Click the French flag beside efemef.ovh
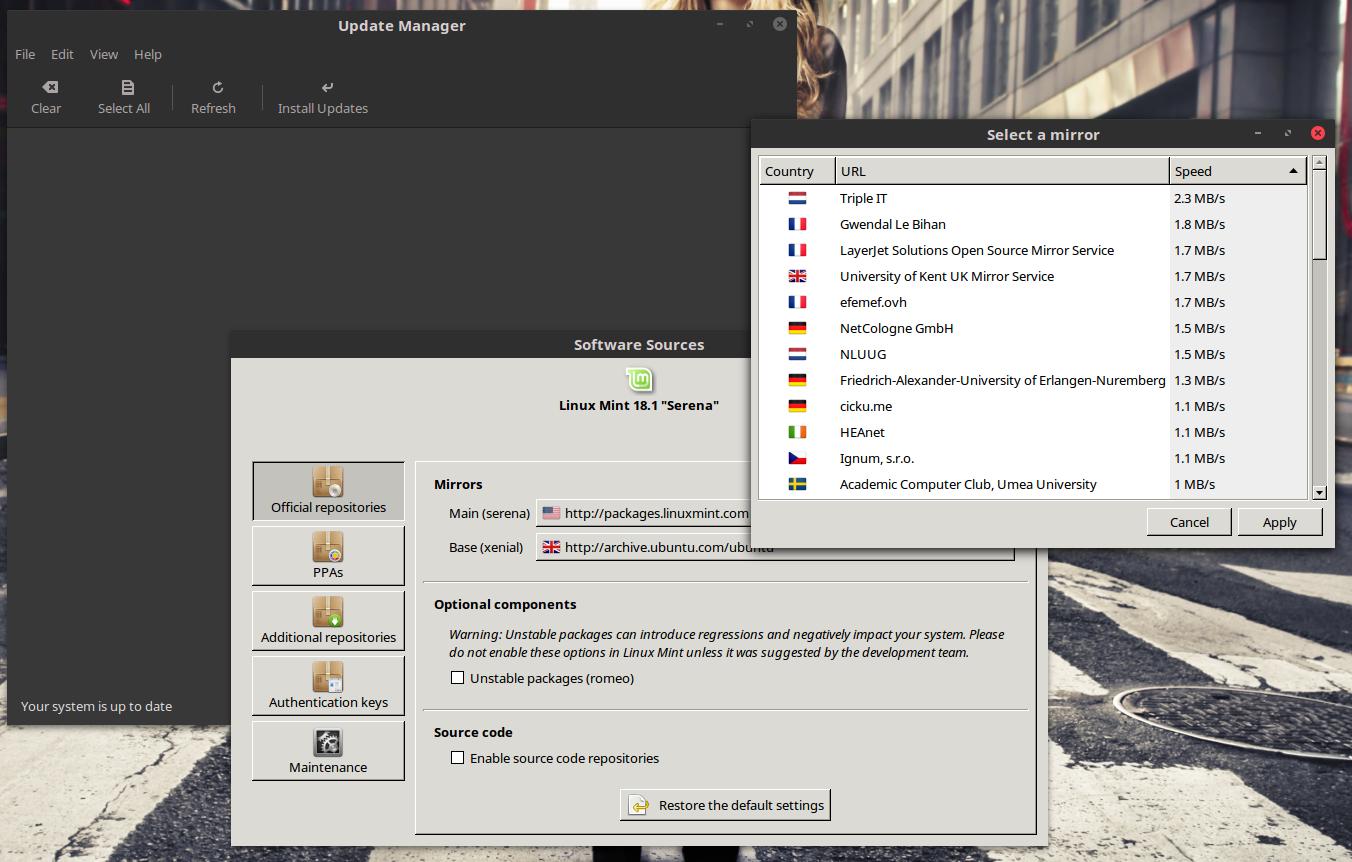 [797, 302]
